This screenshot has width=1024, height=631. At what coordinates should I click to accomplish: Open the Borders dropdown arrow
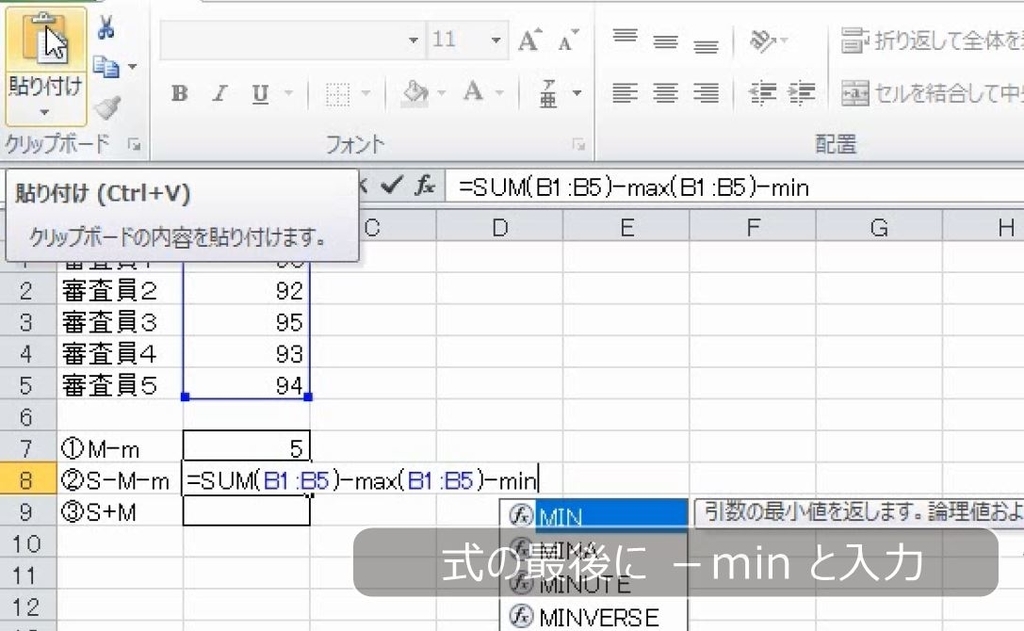click(366, 93)
